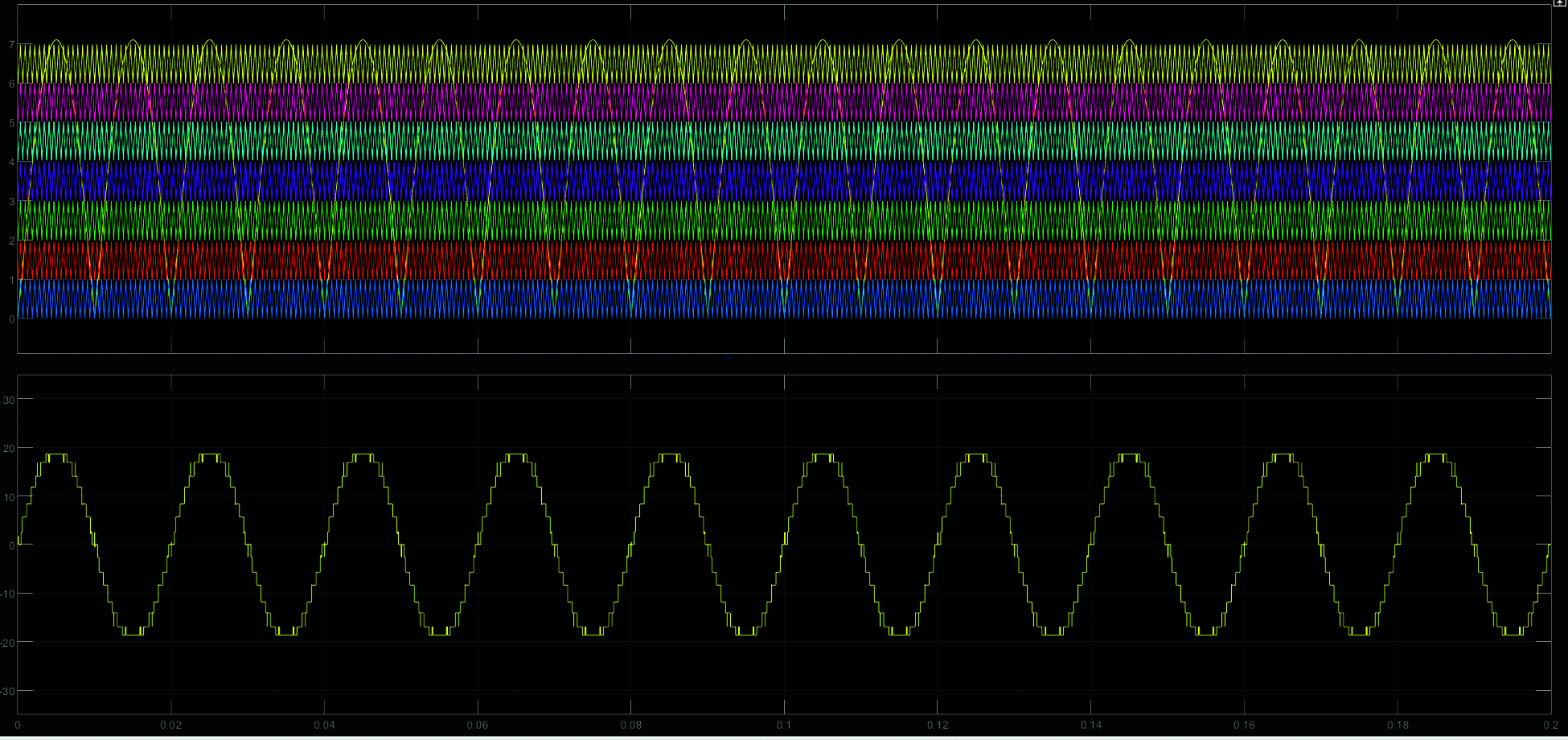Click the 4 label on upper plot y-axis
The width and height of the screenshot is (1568, 740).
pos(11,162)
